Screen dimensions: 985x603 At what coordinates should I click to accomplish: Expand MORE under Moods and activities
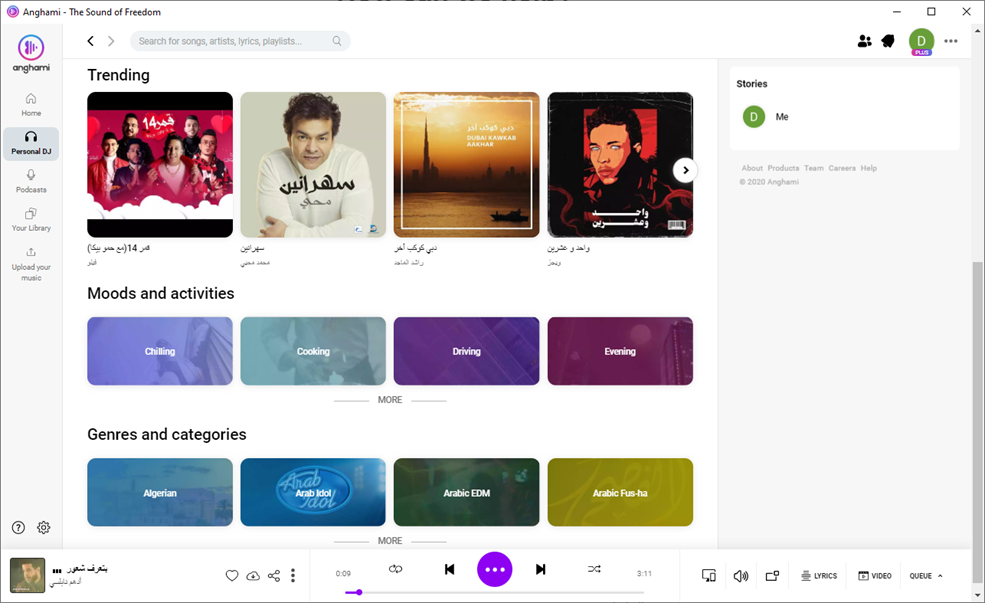pos(389,399)
